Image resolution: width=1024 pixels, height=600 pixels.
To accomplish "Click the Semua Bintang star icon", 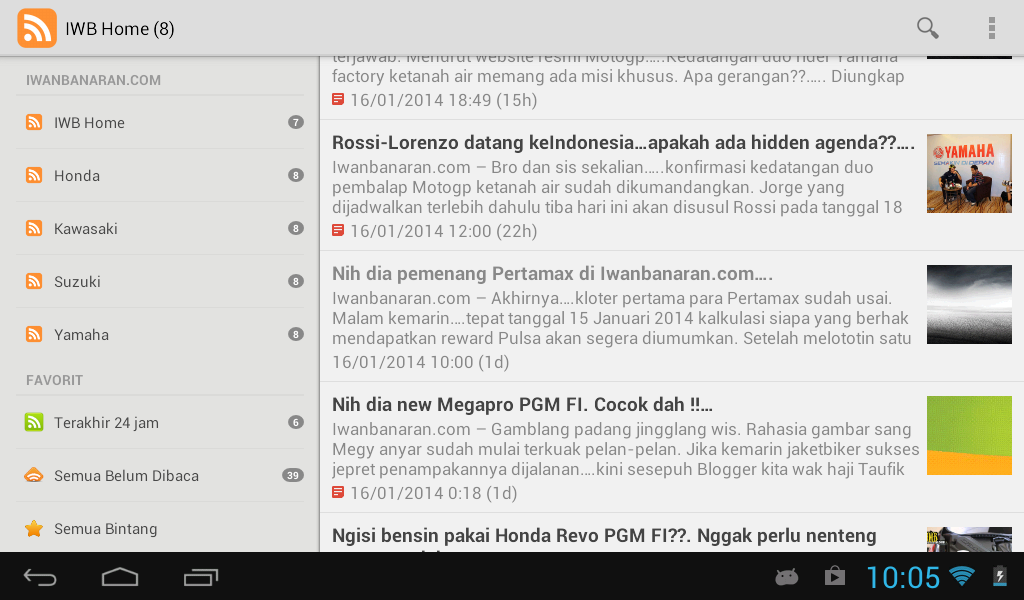I will coord(34,528).
